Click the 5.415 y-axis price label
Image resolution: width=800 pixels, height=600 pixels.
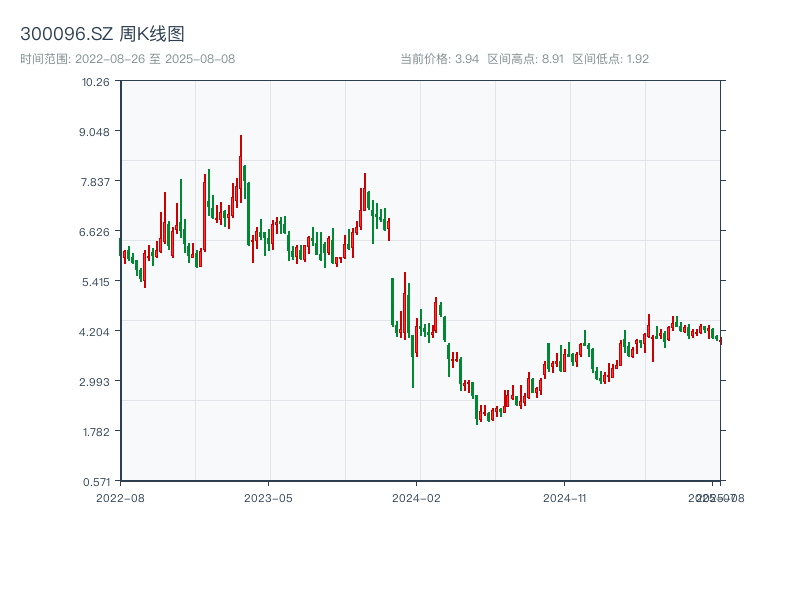96,282
